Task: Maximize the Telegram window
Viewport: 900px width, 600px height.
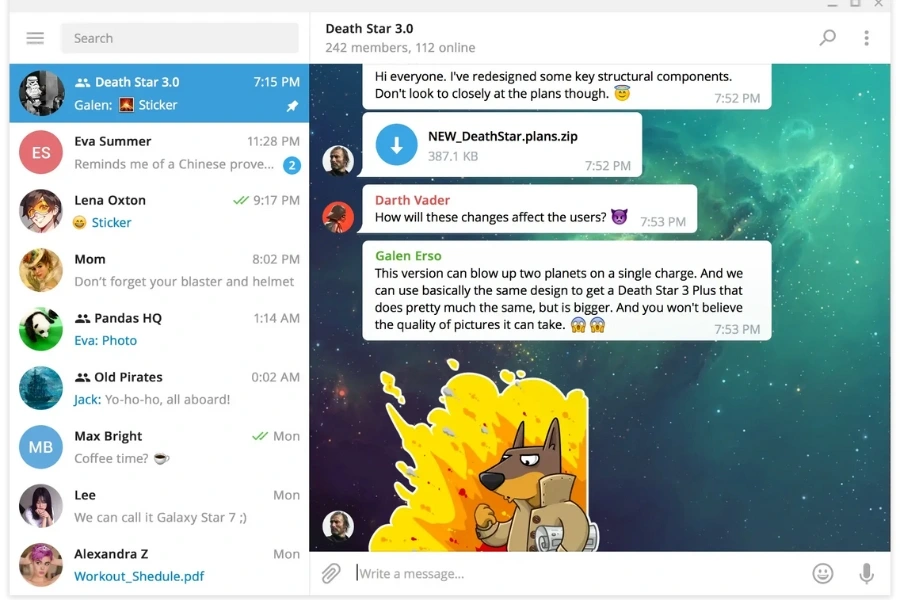Action: 855,3
